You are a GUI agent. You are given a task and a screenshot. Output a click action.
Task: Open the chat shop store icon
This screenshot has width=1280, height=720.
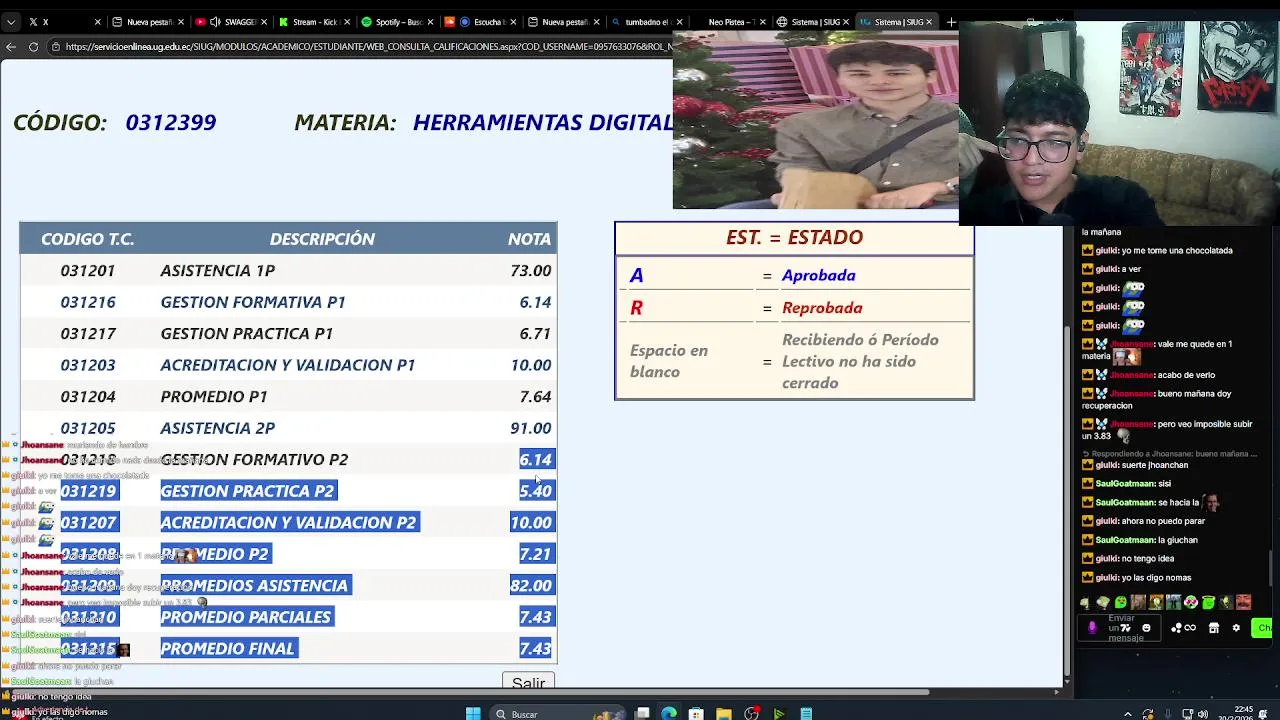point(1214,628)
